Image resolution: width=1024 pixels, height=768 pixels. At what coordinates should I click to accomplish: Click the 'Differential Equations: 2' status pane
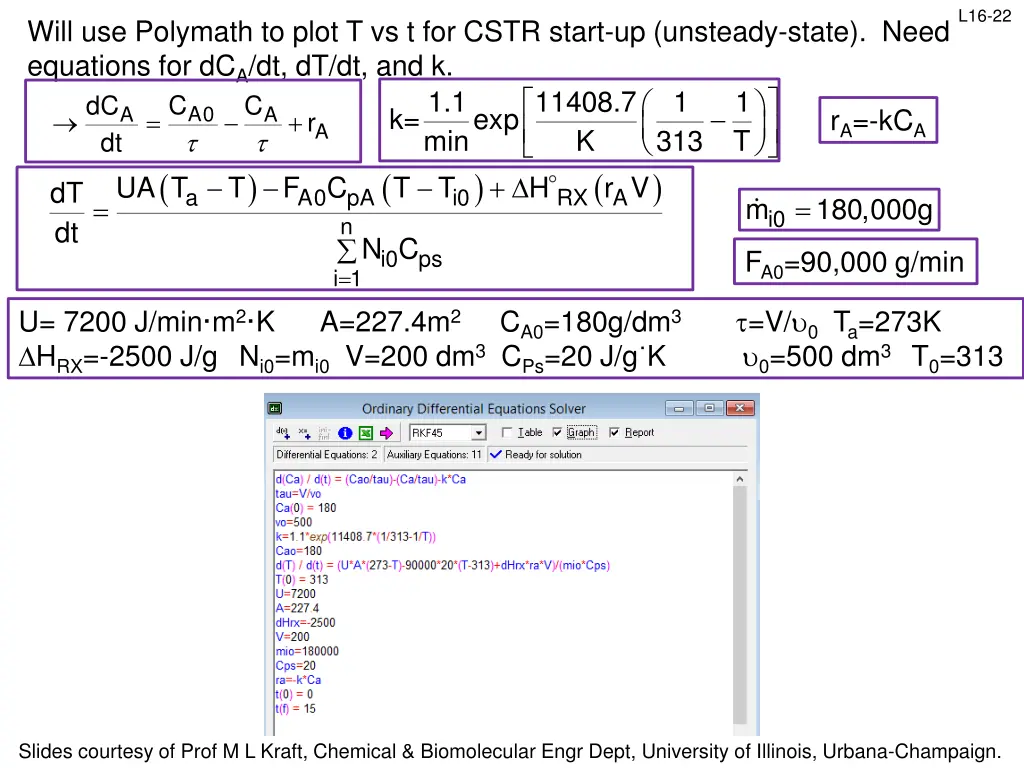pyautogui.click(x=327, y=455)
